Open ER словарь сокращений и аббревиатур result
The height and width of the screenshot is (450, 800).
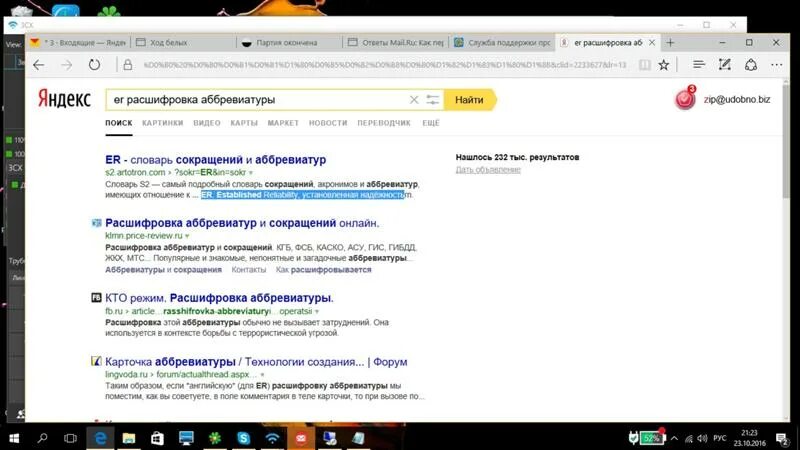215,160
